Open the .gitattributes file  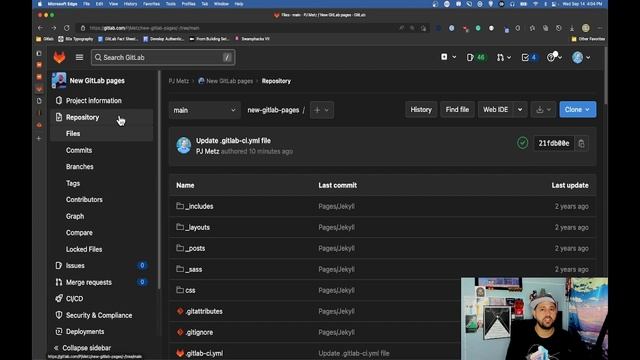tap(204, 311)
